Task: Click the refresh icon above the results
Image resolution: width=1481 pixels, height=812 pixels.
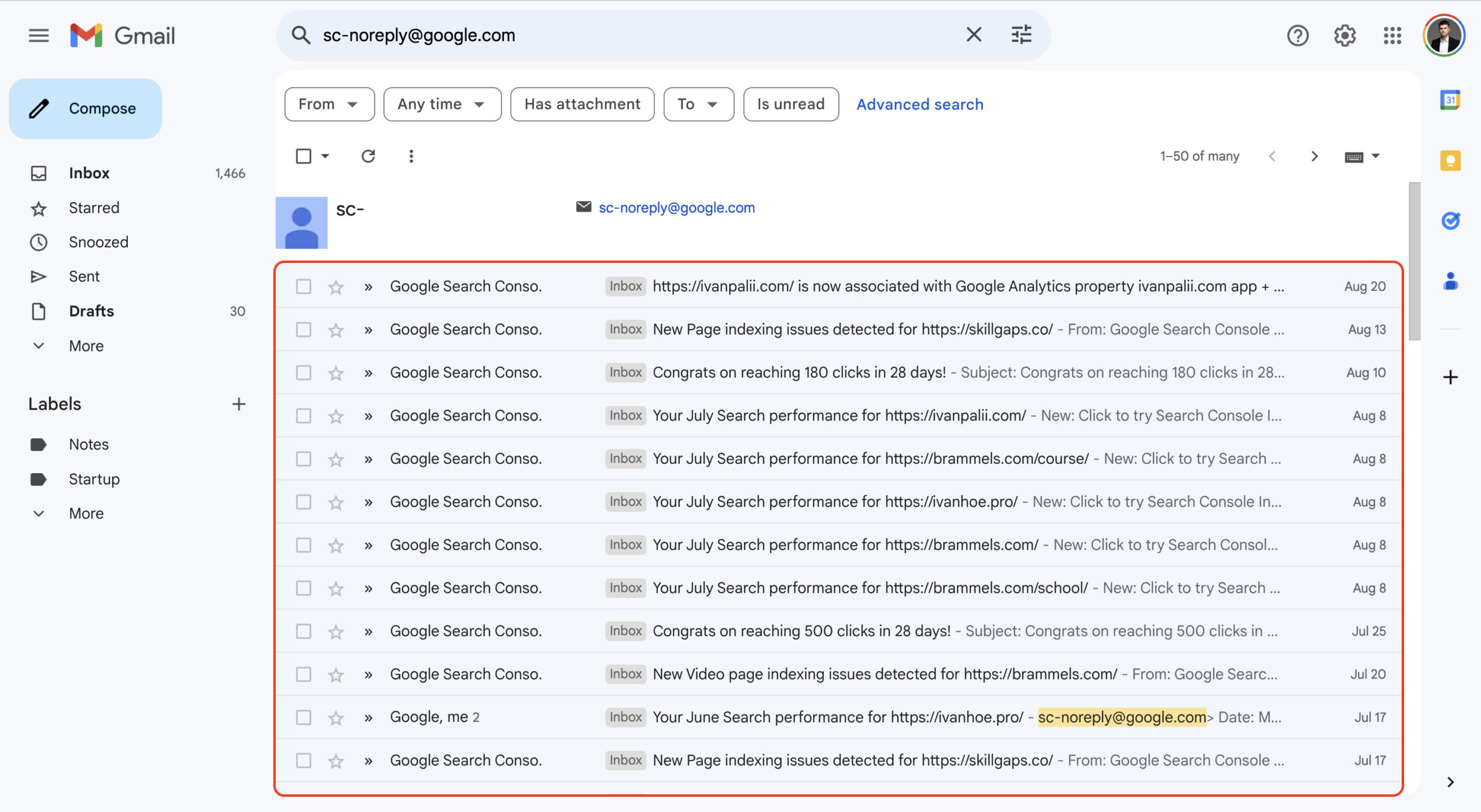Action: tap(368, 156)
